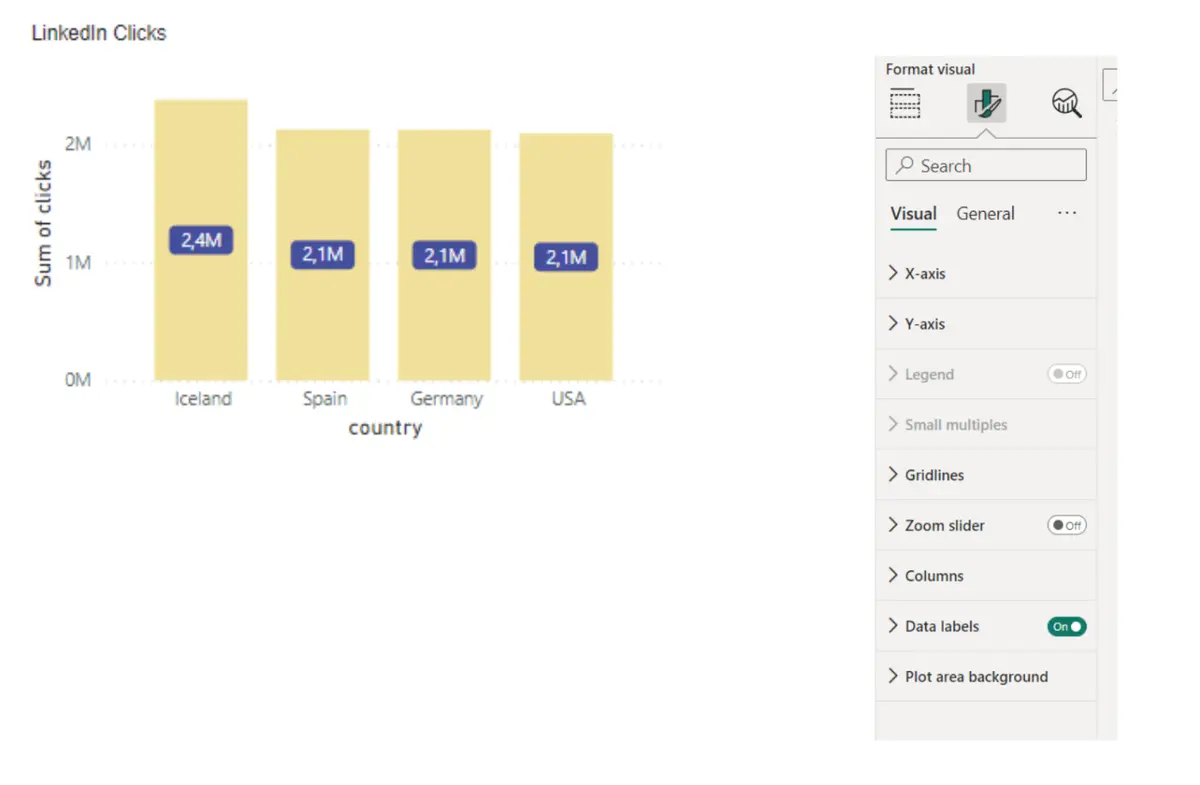
Task: Open the three-dots more options menu
Action: 1067,213
